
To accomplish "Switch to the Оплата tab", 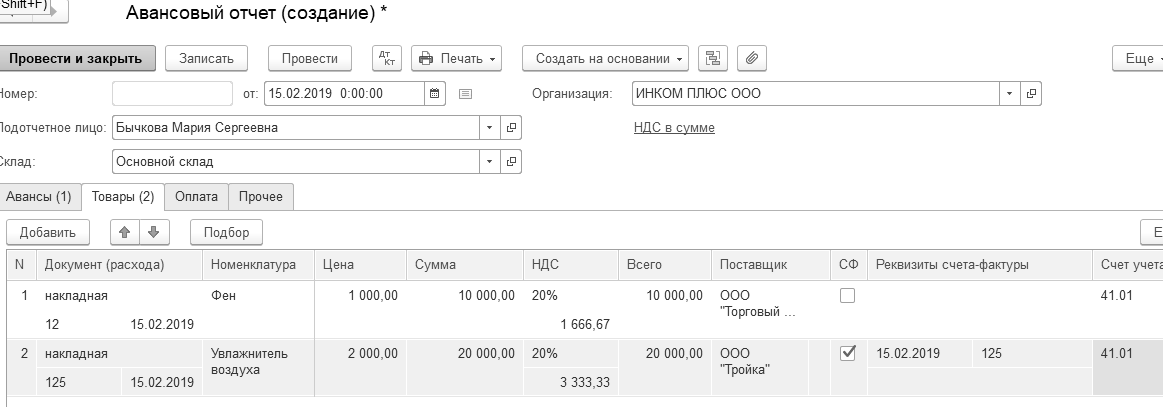I will pos(196,197).
